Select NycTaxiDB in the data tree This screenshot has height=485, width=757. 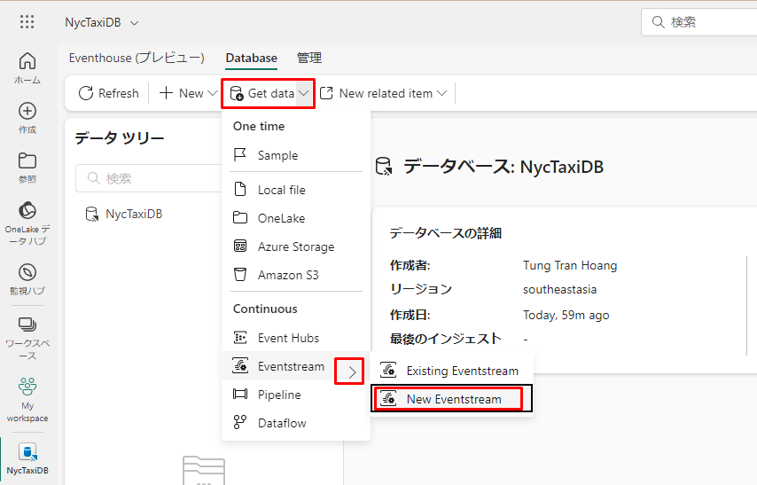(x=133, y=213)
